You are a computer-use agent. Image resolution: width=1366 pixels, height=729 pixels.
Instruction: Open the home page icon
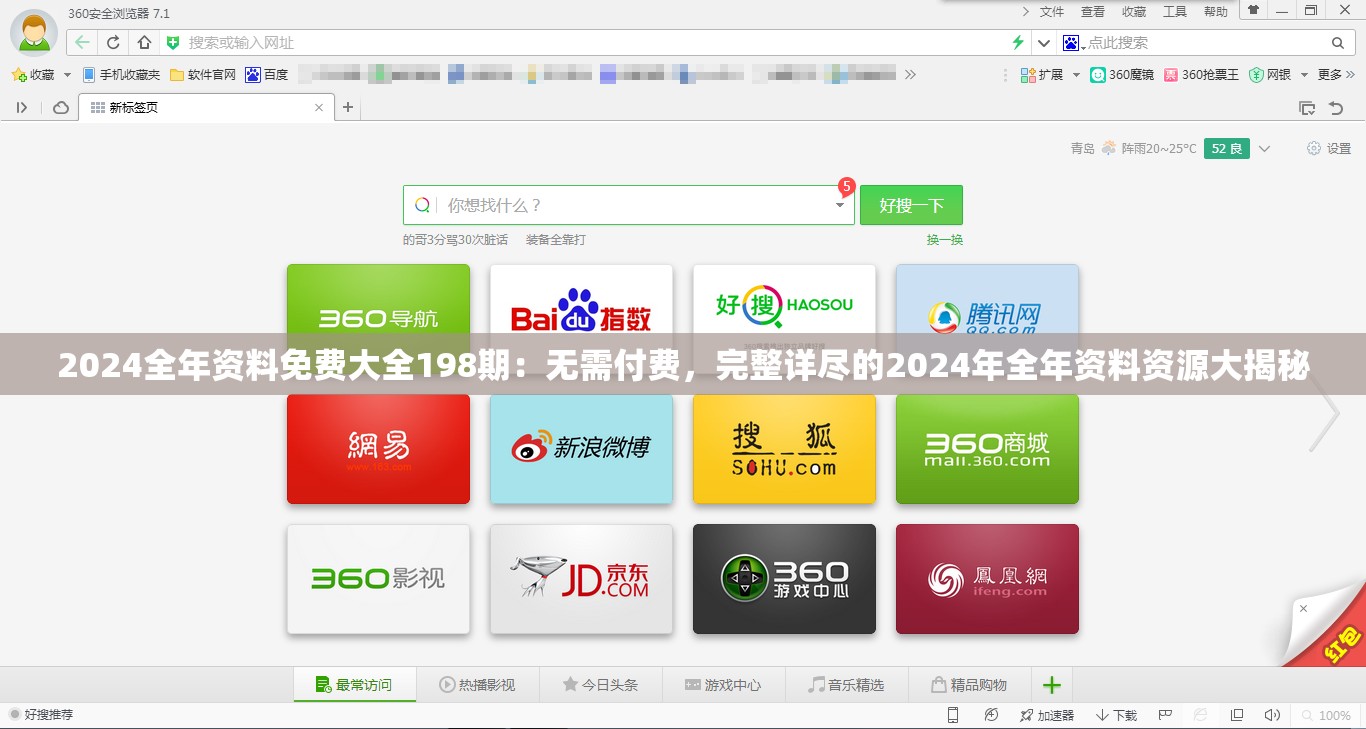[144, 42]
